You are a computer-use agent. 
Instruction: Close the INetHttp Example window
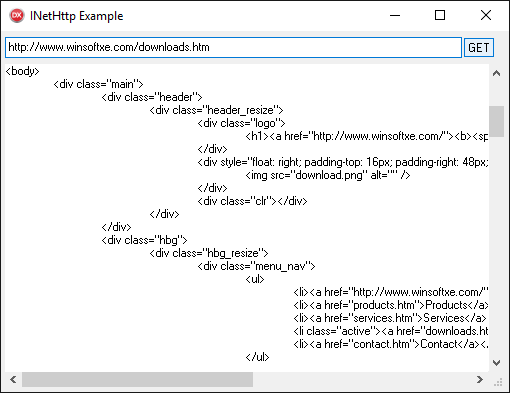click(x=486, y=15)
